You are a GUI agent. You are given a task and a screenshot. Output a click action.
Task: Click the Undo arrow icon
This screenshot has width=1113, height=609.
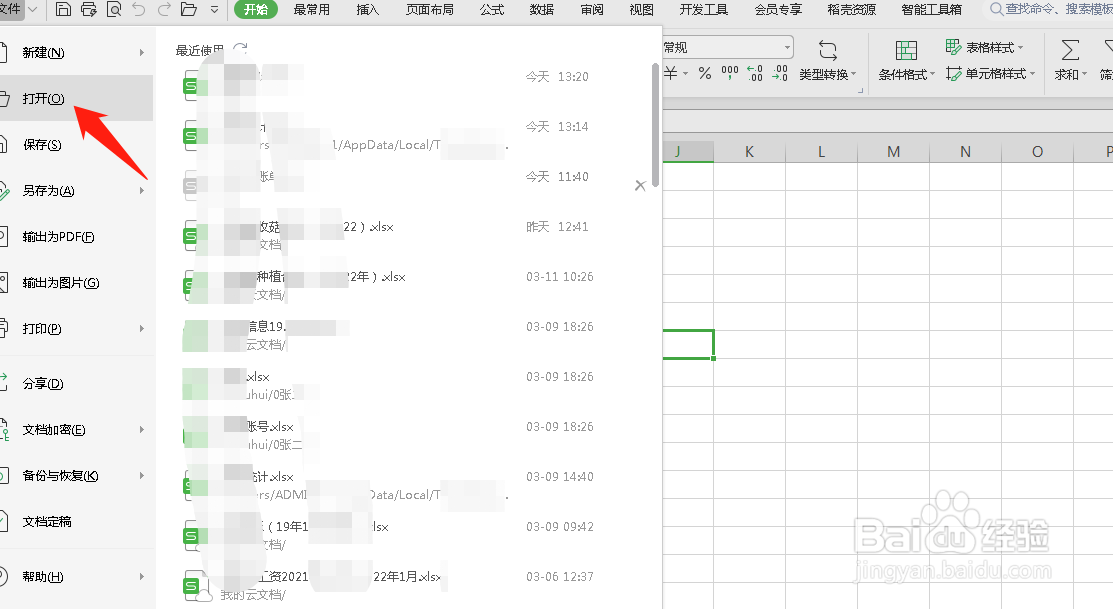pyautogui.click(x=141, y=9)
